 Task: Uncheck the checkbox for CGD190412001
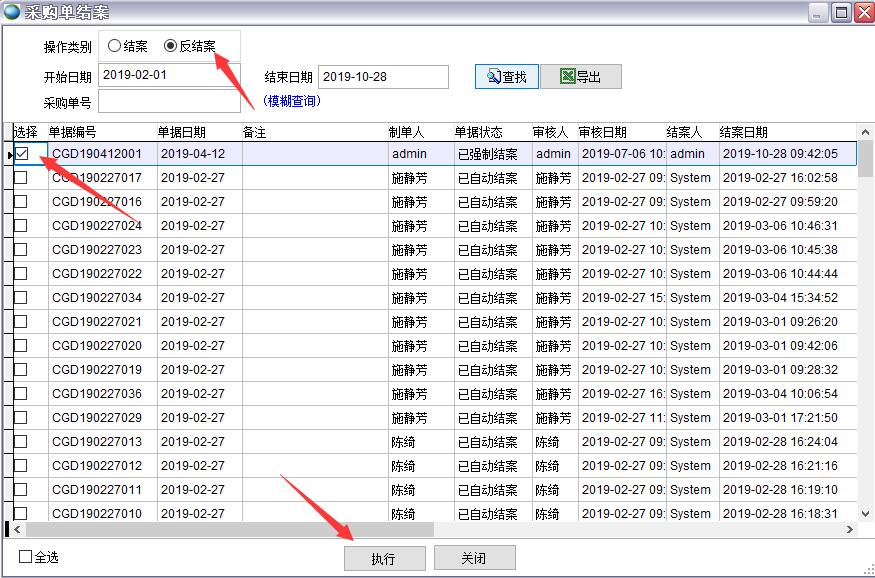(x=21, y=154)
